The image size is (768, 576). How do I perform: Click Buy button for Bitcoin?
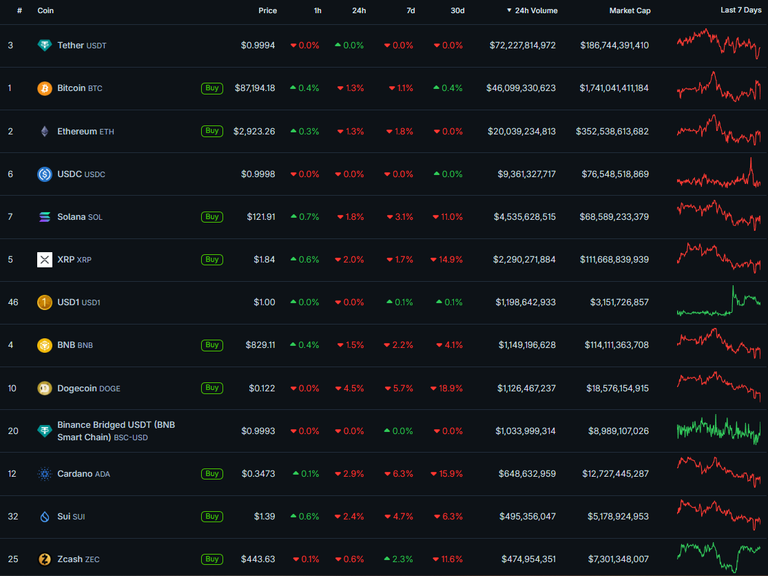[x=212, y=88]
